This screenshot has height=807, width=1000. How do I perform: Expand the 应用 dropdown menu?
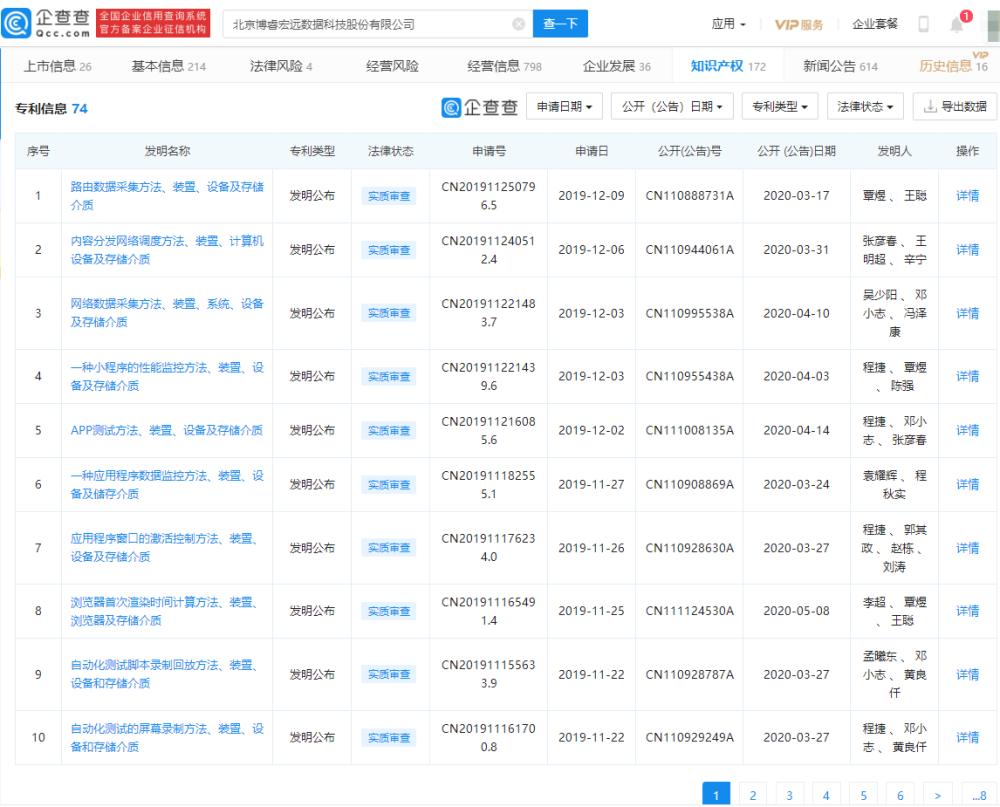click(728, 24)
